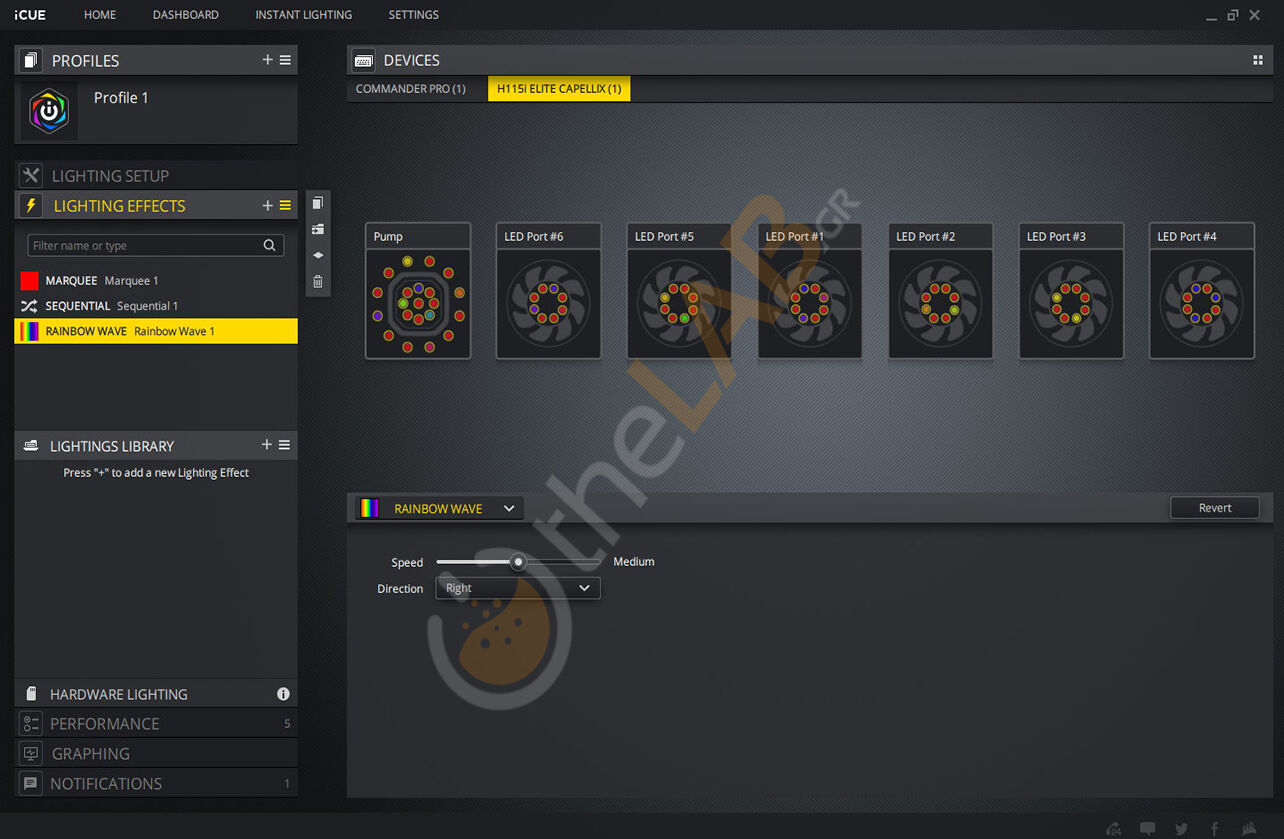Click the Revert button
This screenshot has width=1284, height=839.
[1215, 508]
